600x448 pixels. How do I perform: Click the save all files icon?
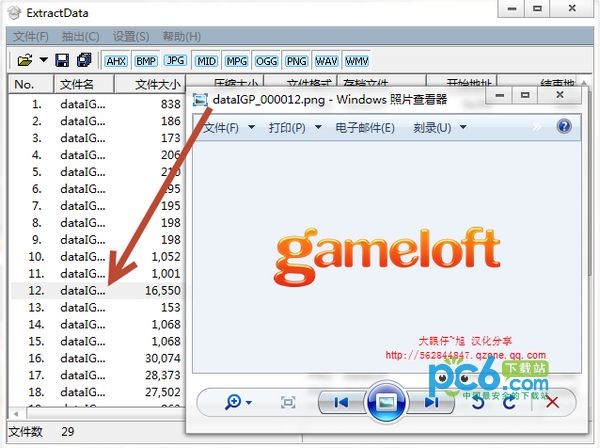pyautogui.click(x=84, y=60)
